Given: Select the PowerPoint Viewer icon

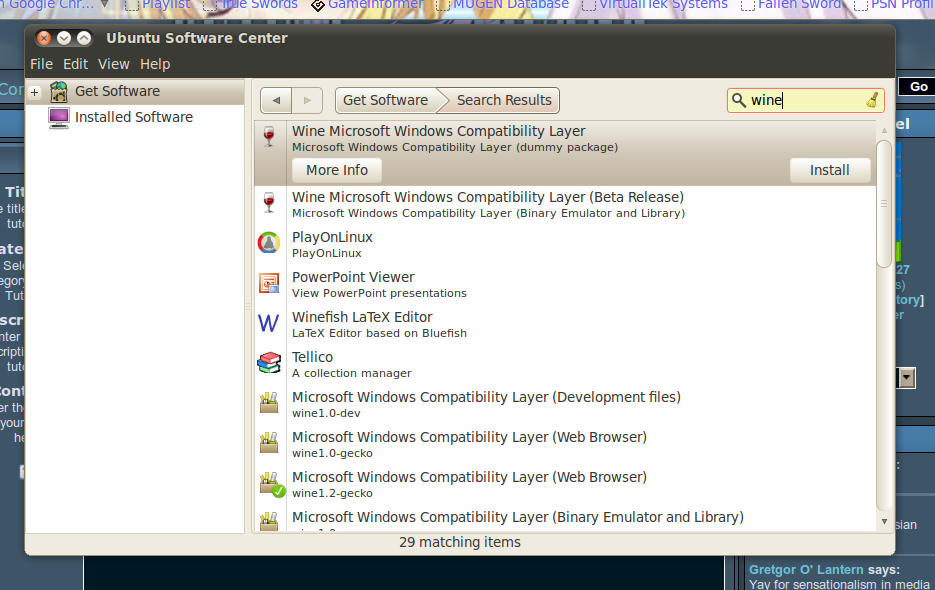Looking at the screenshot, I should click(269, 283).
